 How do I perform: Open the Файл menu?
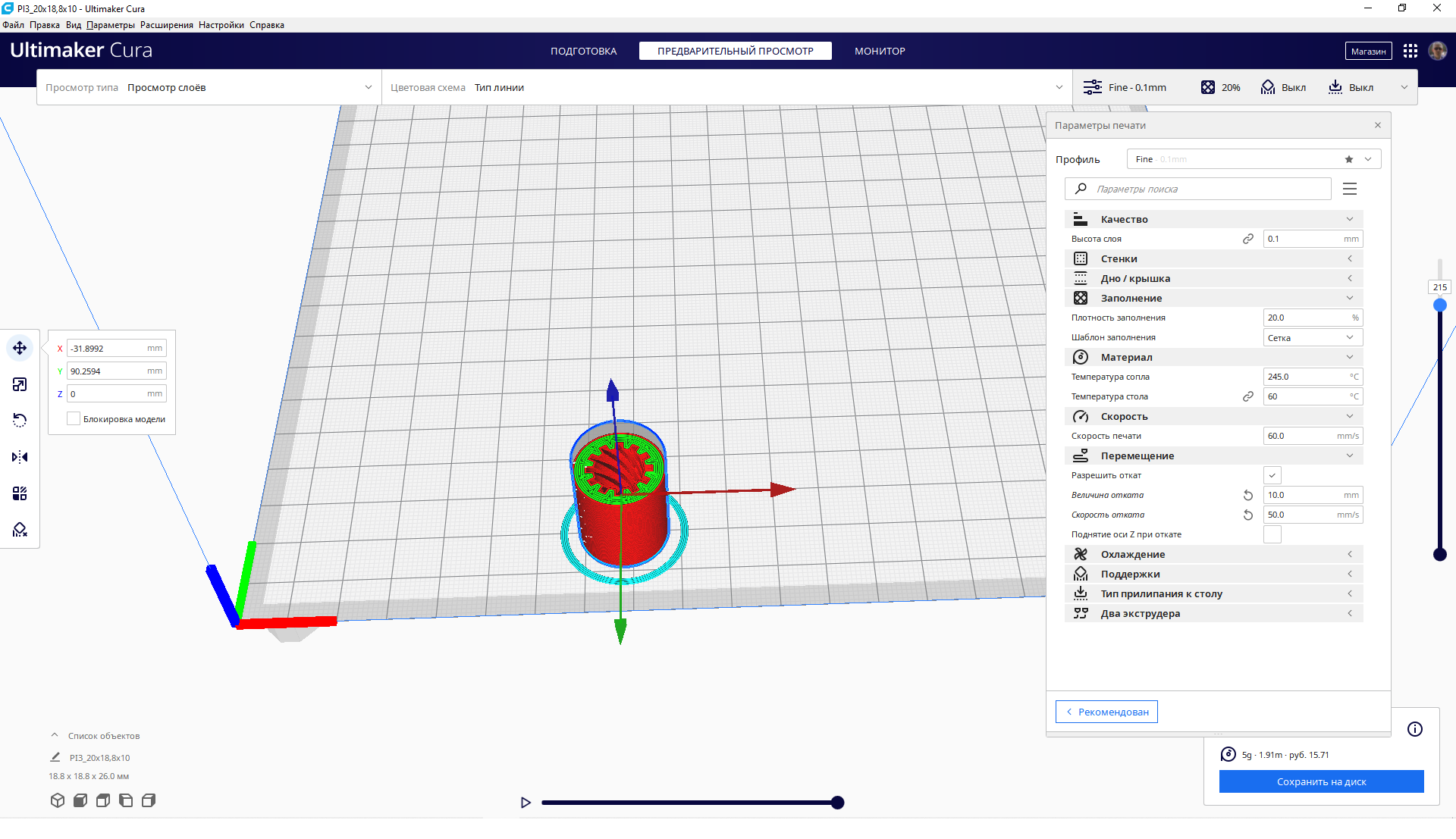click(13, 25)
